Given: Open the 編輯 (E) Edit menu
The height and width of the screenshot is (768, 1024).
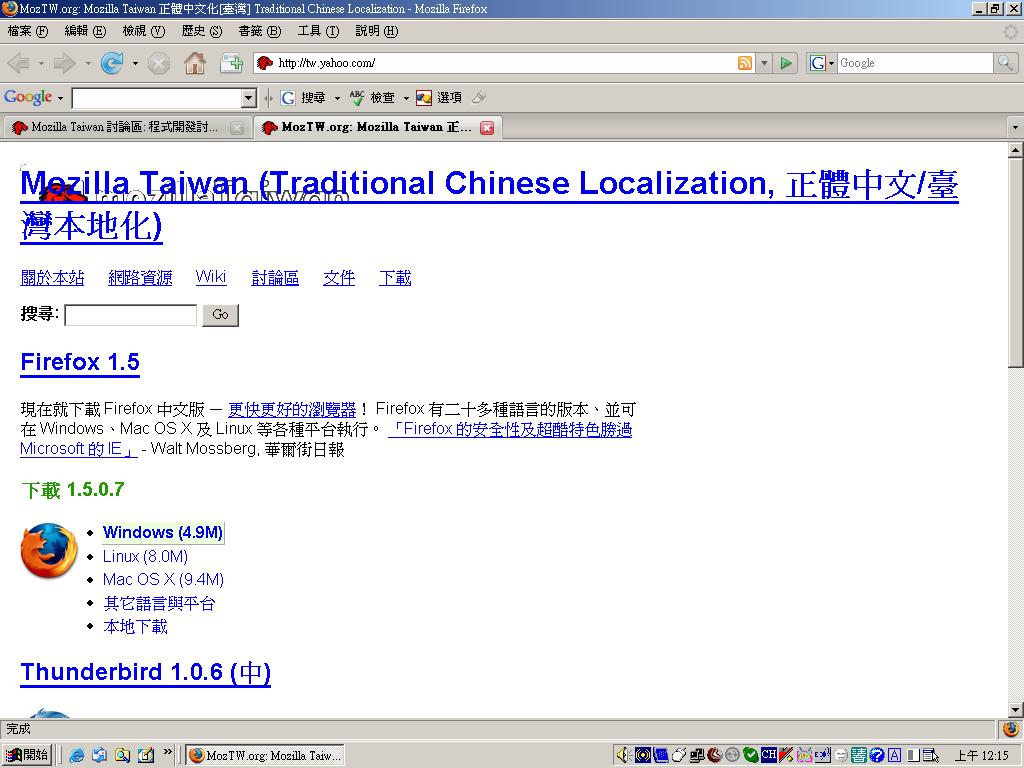Looking at the screenshot, I should (x=85, y=31).
